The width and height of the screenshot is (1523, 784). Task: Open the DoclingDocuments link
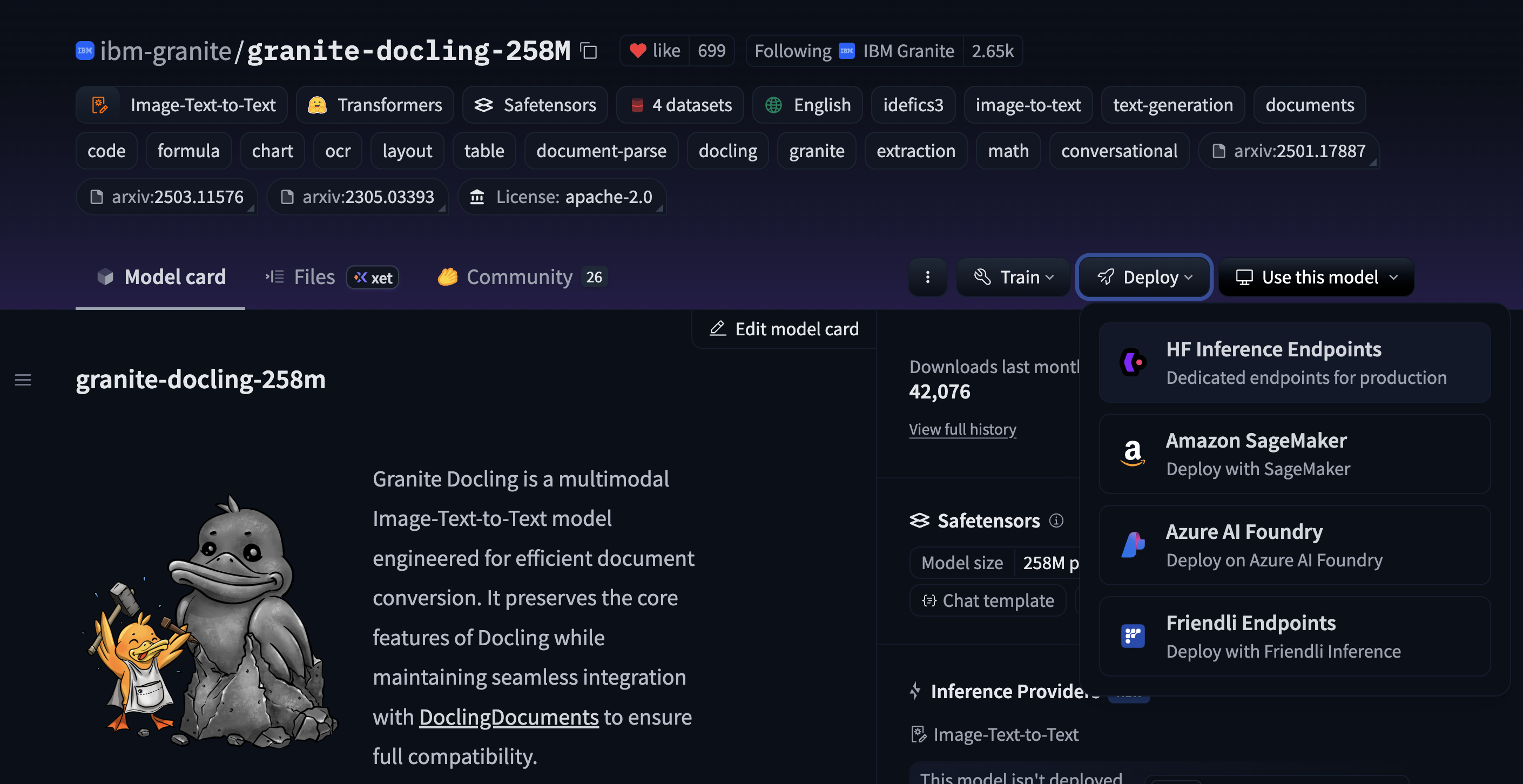pyautogui.click(x=508, y=717)
